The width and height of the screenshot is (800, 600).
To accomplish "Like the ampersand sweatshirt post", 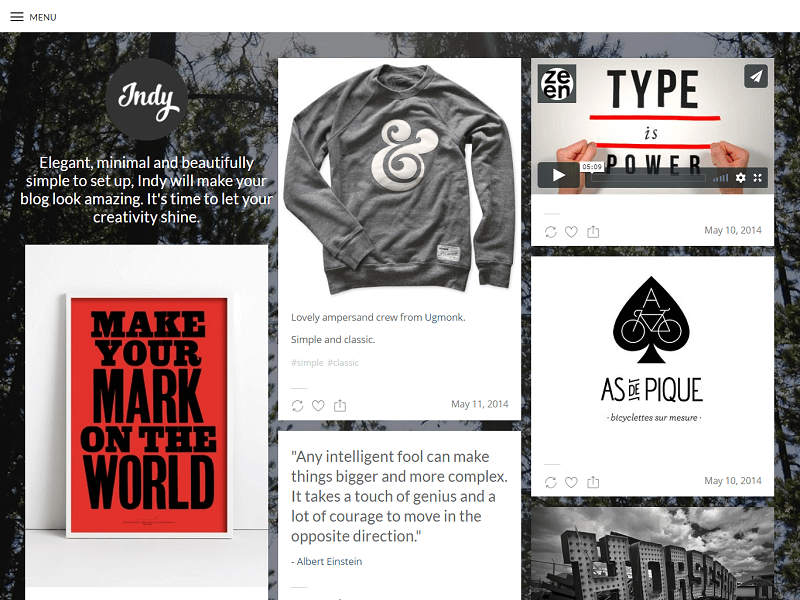I will click(x=318, y=406).
